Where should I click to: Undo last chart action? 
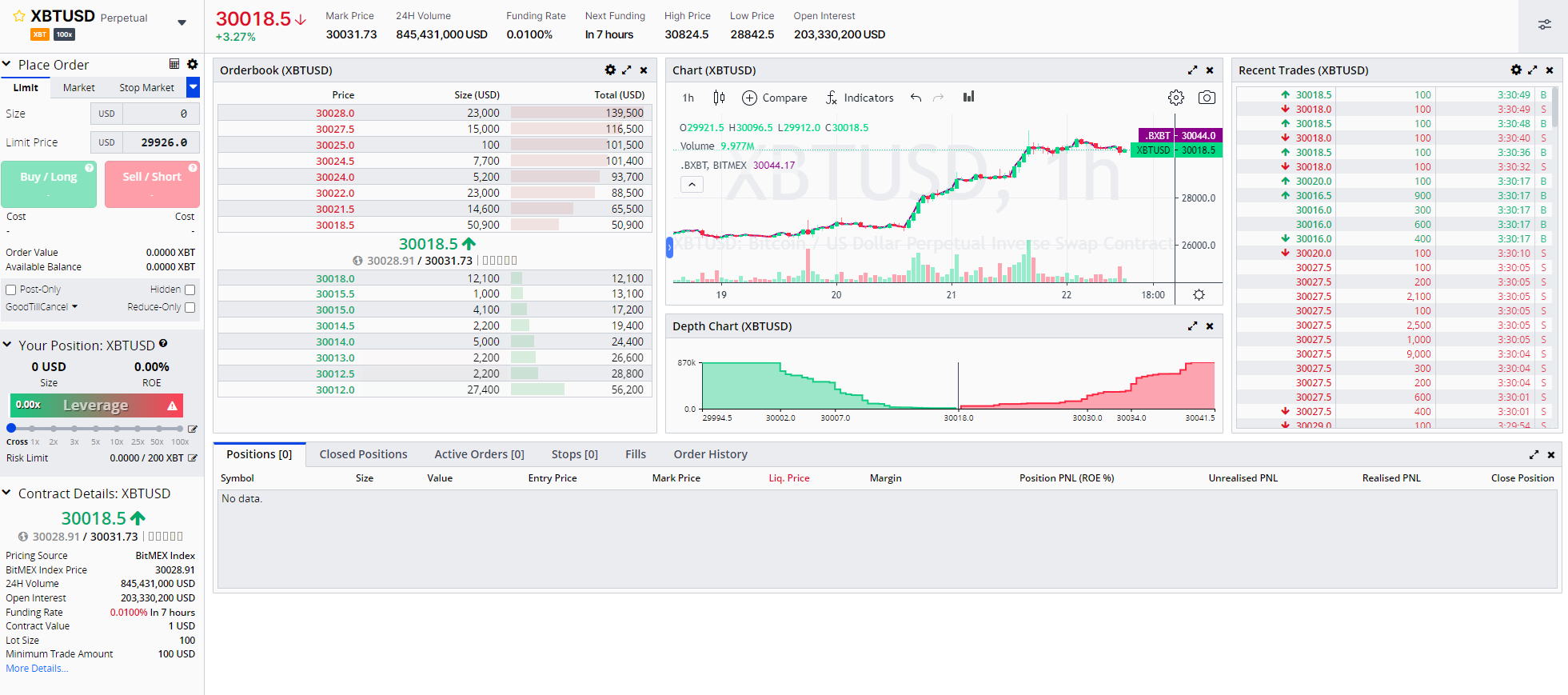click(916, 98)
